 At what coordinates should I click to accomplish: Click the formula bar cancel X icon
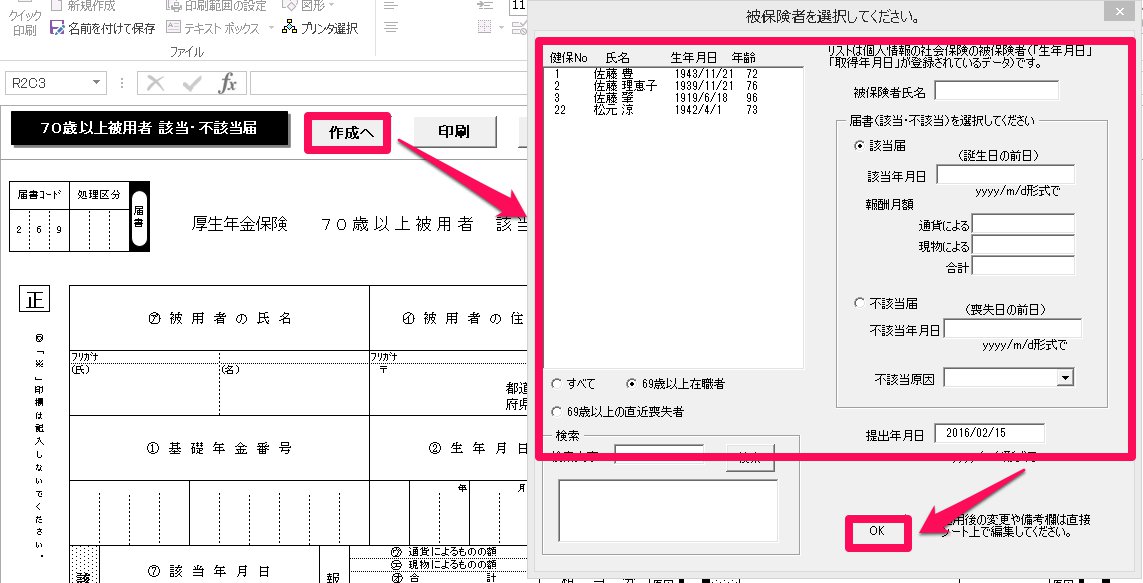pos(155,83)
